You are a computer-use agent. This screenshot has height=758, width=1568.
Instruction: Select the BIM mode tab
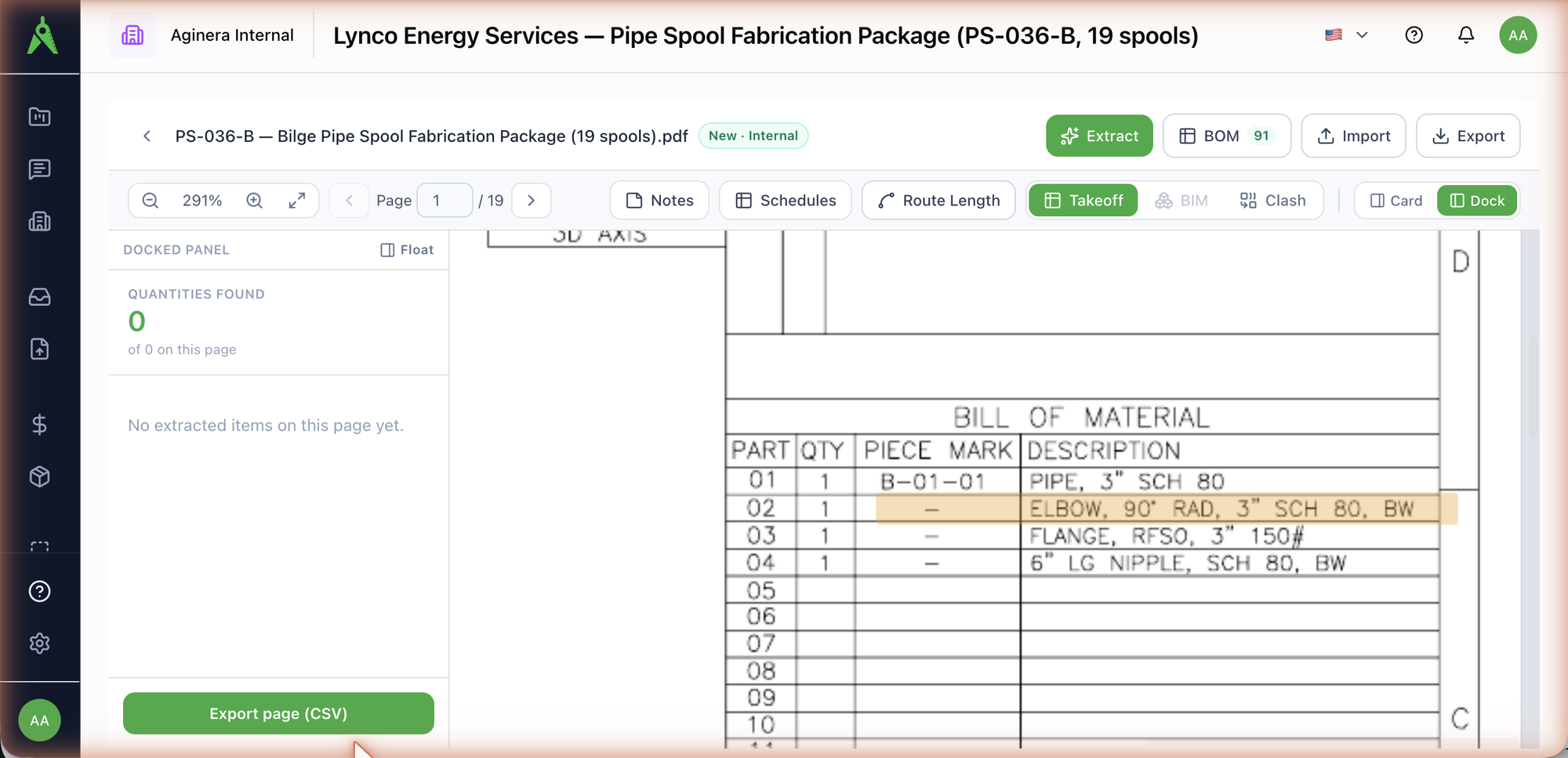tap(1182, 201)
